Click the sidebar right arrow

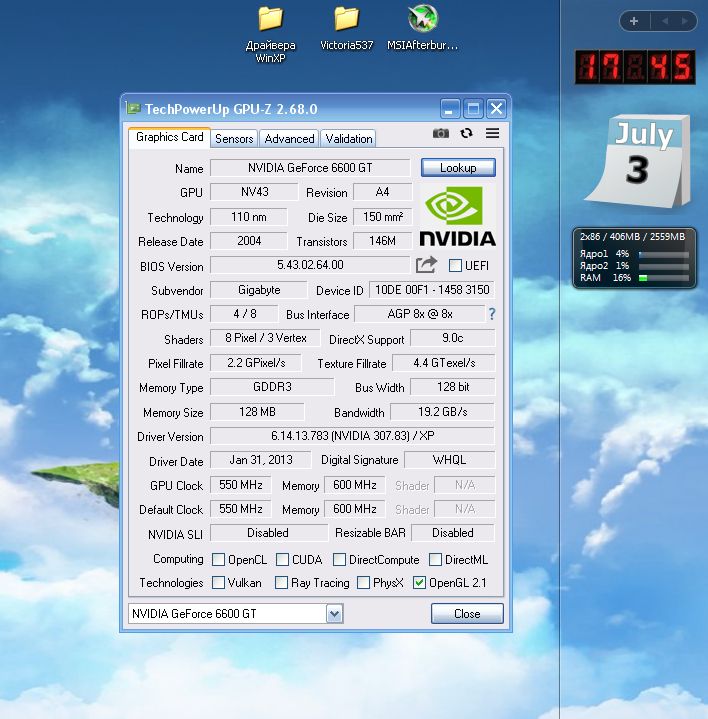click(x=684, y=21)
